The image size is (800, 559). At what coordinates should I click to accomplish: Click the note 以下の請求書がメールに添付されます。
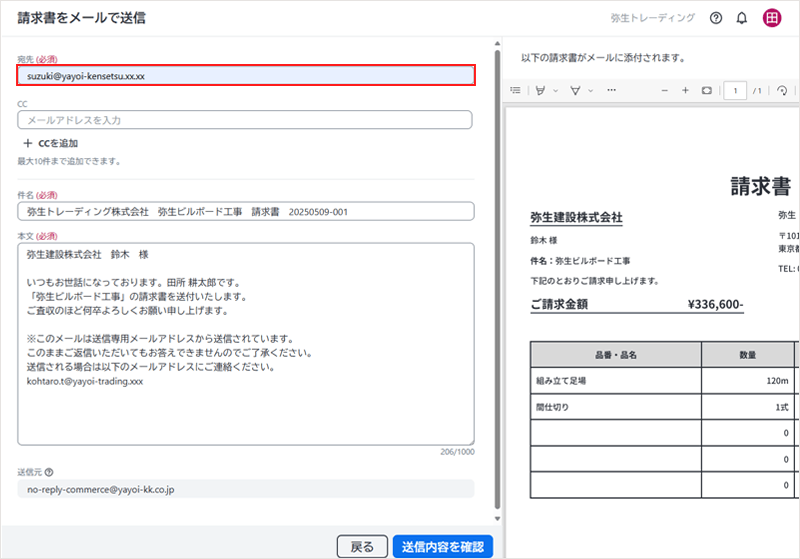603,58
